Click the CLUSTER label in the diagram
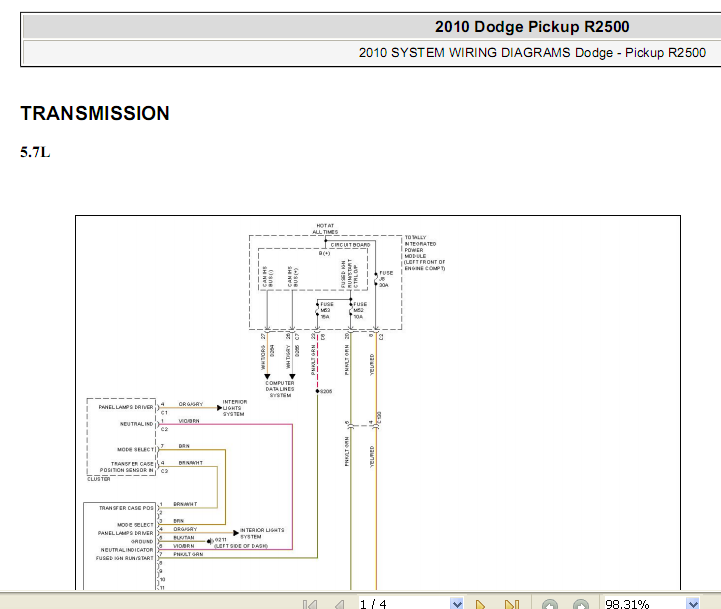Screen dimensions: 721x609 coord(98,479)
